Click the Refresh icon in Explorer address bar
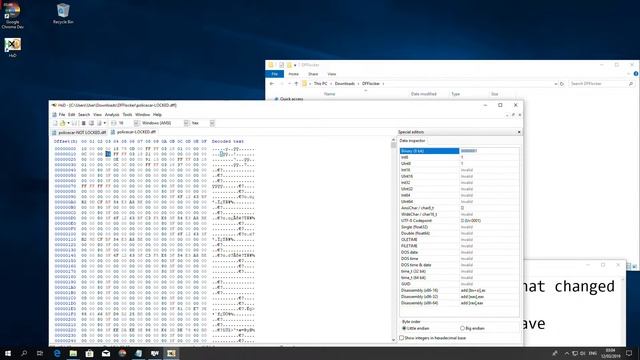The height and width of the screenshot is (360, 640). pyautogui.click(x=562, y=84)
